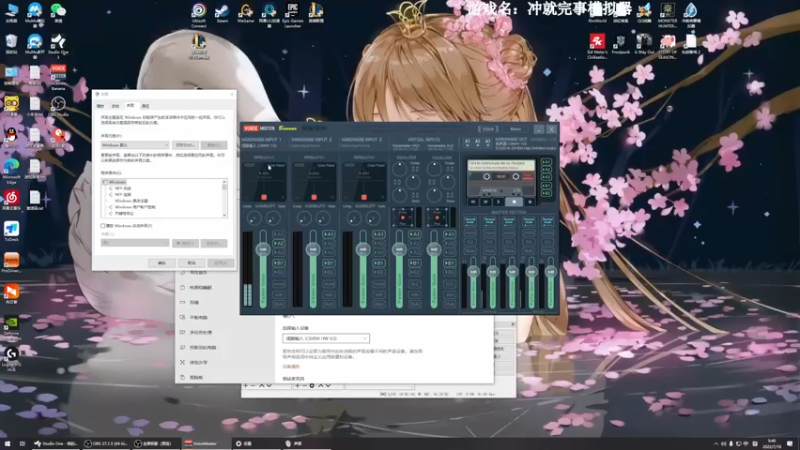Image resolution: width=800 pixels, height=450 pixels.
Task: Open the Voicemeeter Banana desktop shortcut
Action: click(x=58, y=77)
